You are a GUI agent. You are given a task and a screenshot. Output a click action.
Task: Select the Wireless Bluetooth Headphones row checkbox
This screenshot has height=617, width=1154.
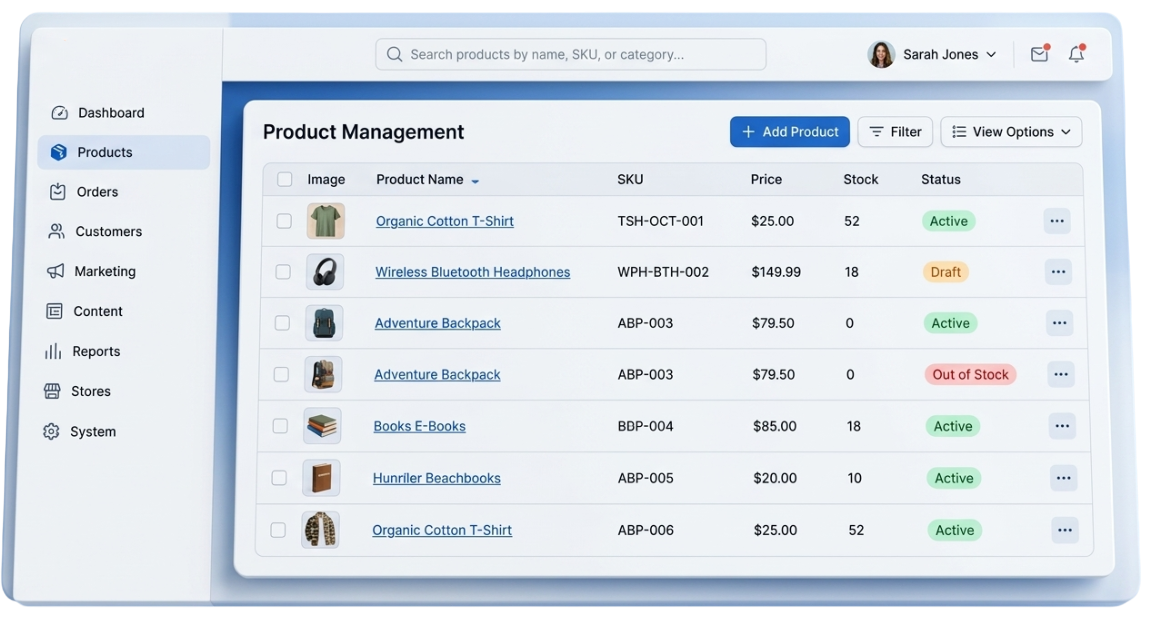[283, 271]
